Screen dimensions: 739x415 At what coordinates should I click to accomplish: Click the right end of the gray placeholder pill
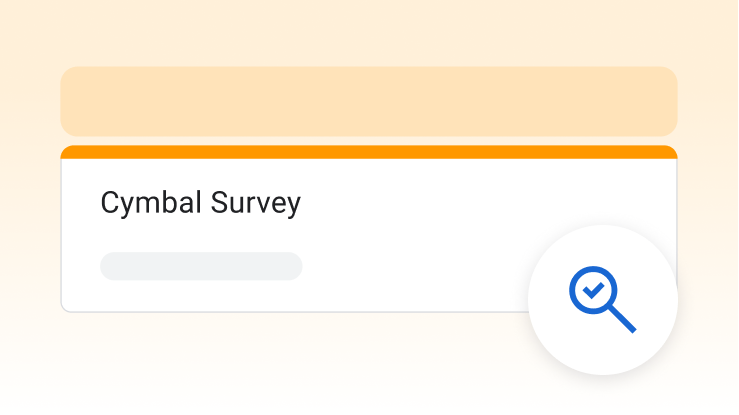pyautogui.click(x=290, y=266)
